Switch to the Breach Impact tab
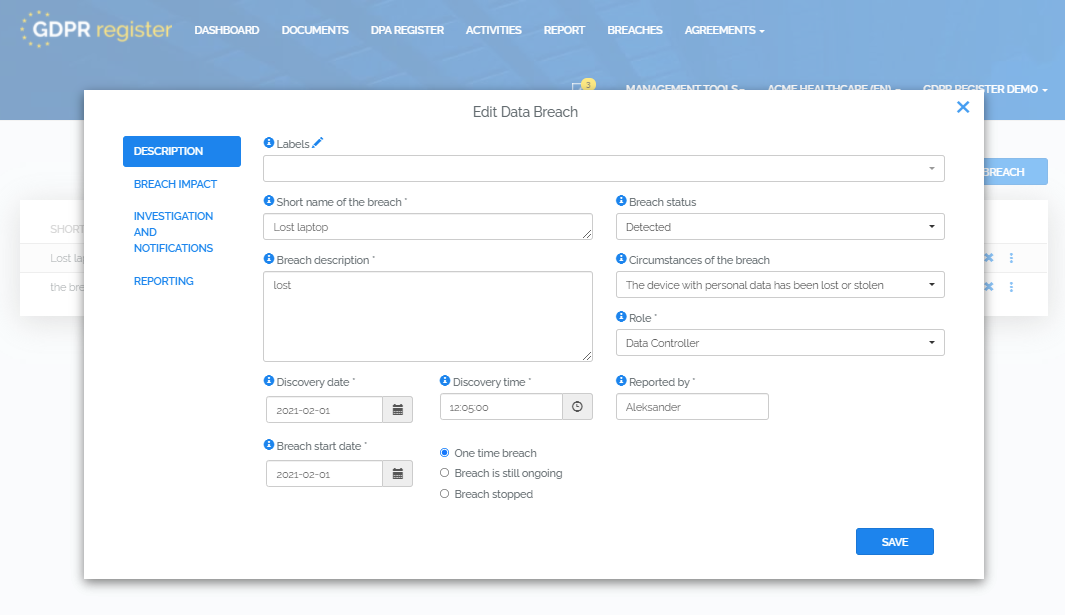This screenshot has width=1065, height=615. pyautogui.click(x=176, y=184)
